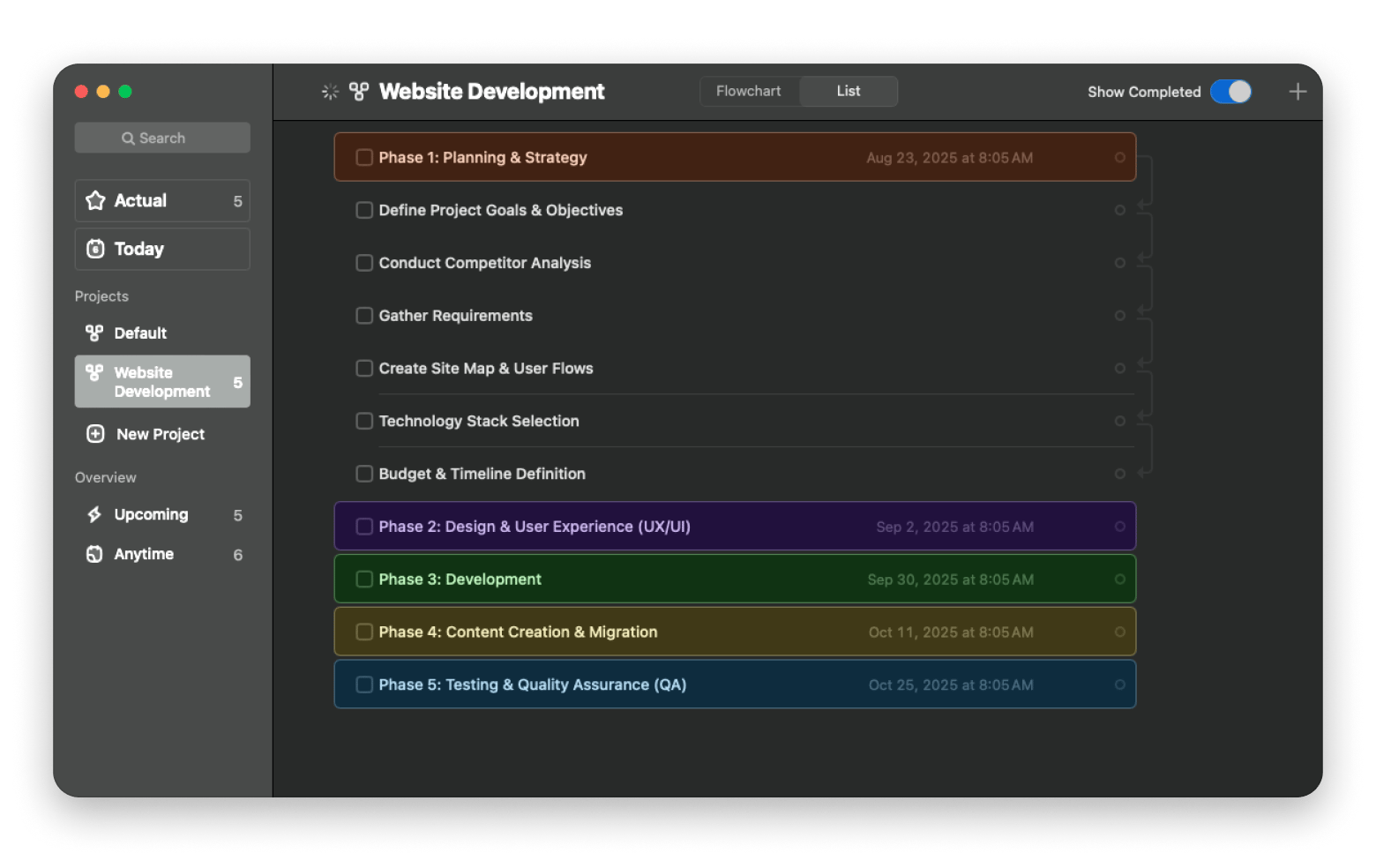
Task: Click the Anytime cycle icon
Action: (94, 554)
